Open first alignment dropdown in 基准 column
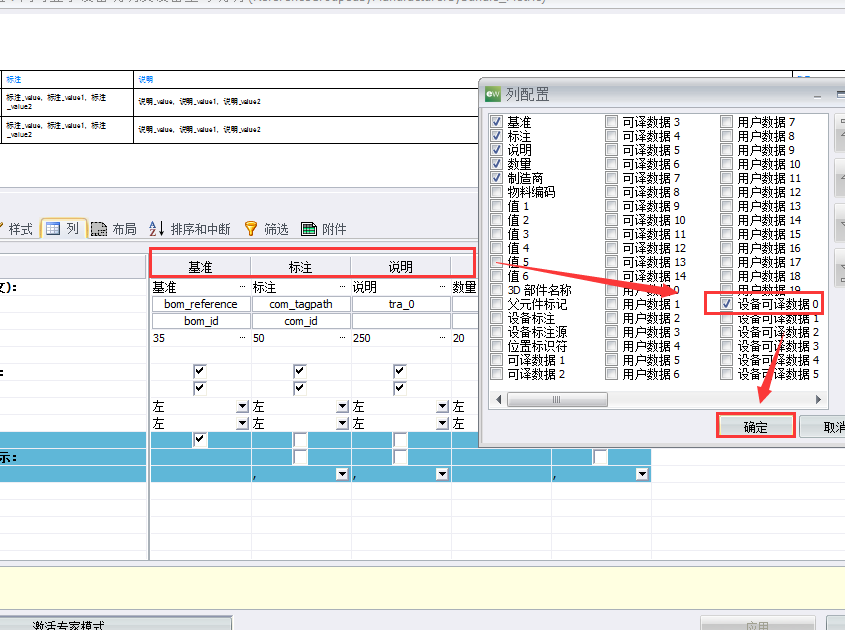This screenshot has width=845, height=630. tap(243, 406)
